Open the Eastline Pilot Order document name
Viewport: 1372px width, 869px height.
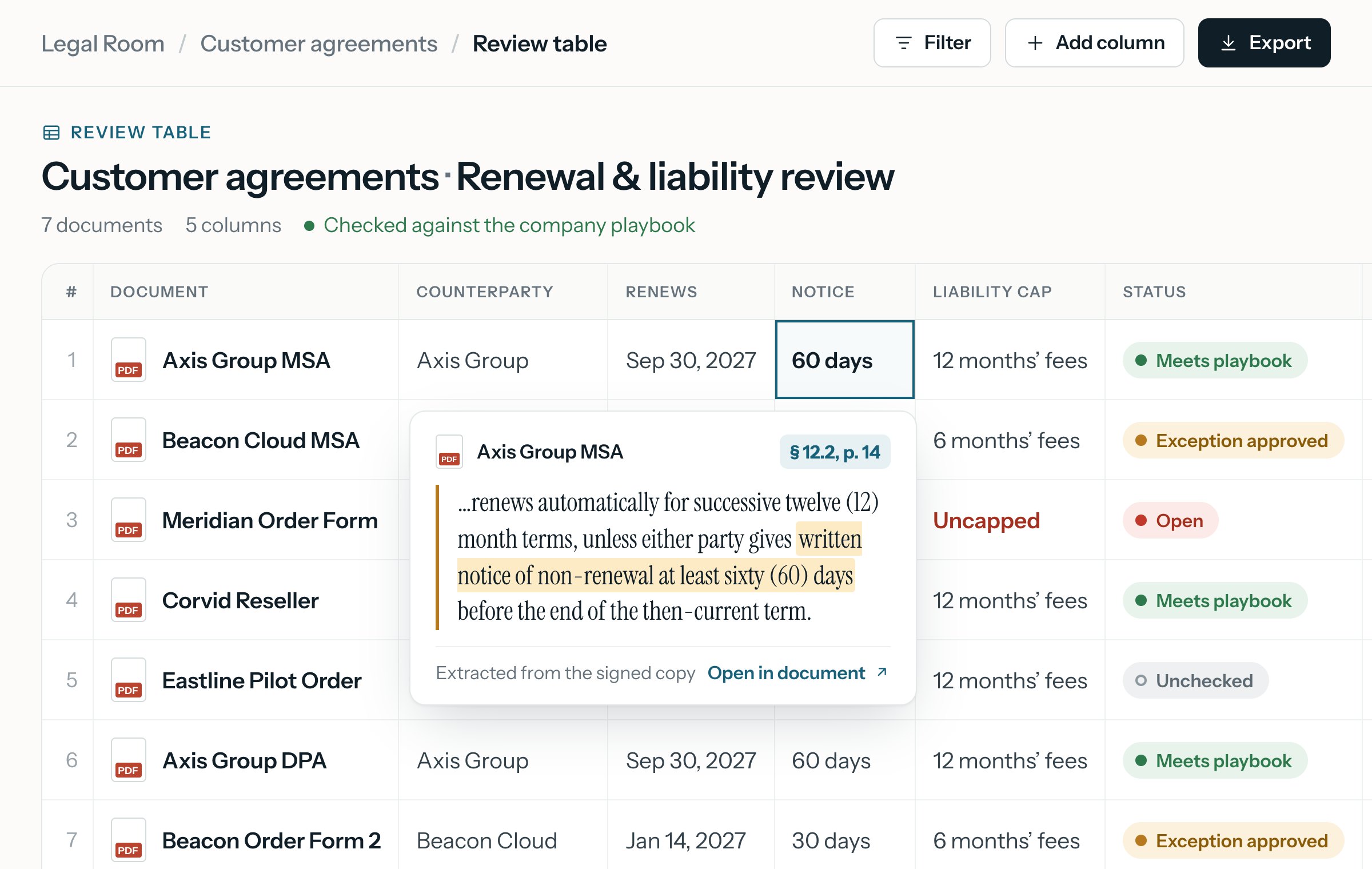pyautogui.click(x=262, y=681)
